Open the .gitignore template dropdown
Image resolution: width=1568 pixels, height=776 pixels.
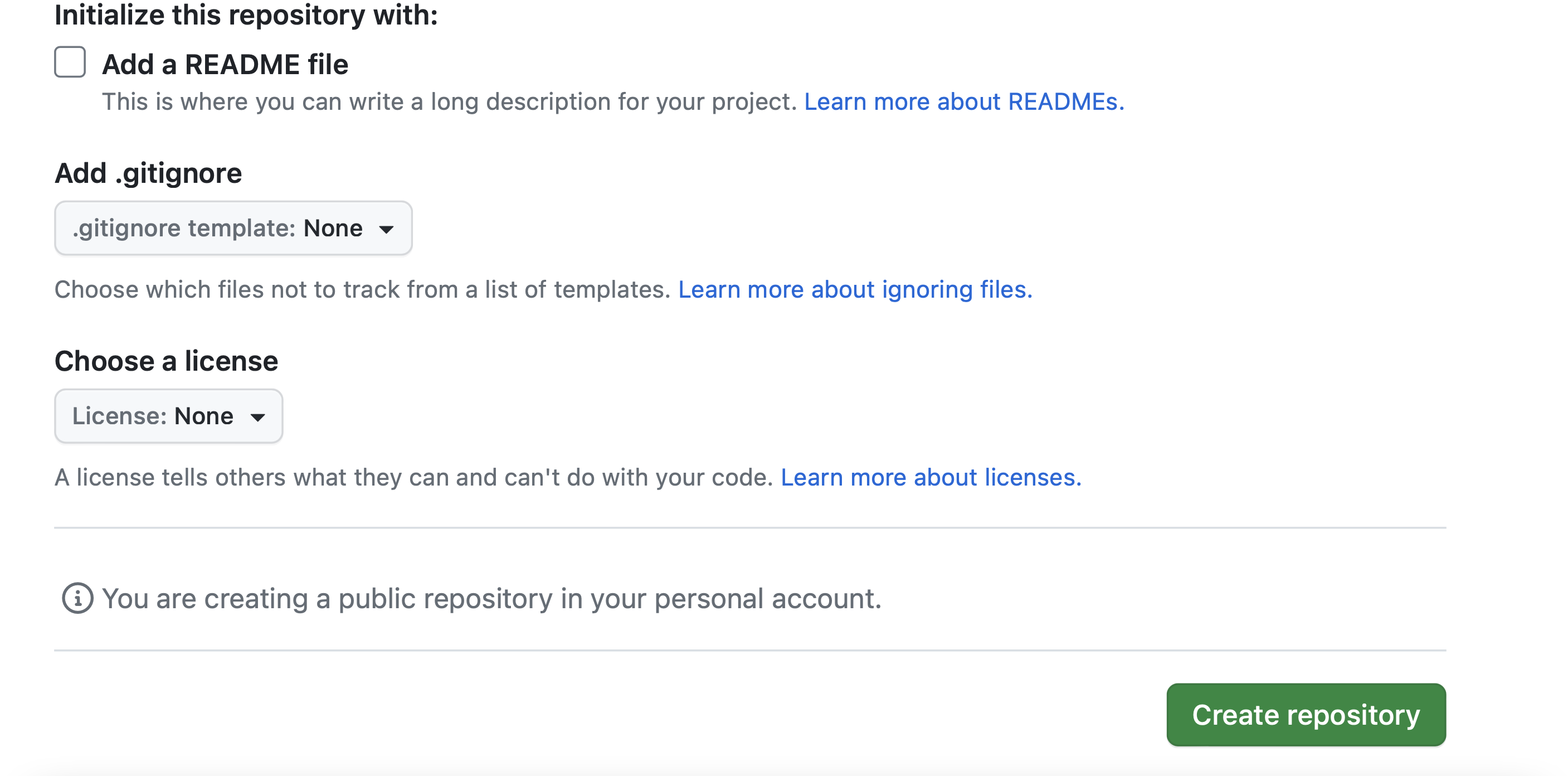click(x=233, y=229)
